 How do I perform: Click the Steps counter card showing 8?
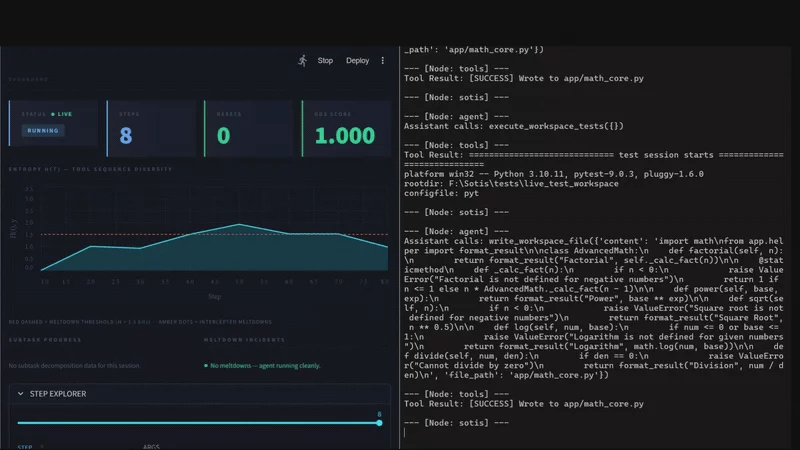tap(152, 129)
